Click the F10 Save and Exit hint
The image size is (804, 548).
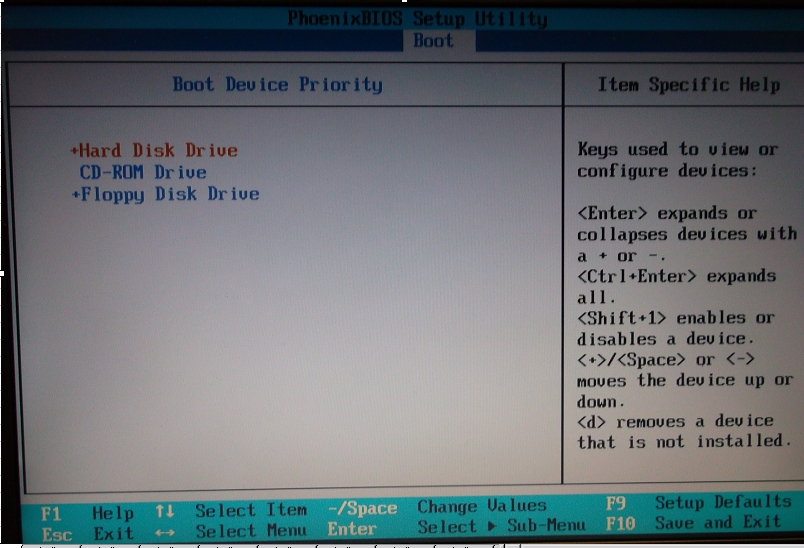(x=693, y=523)
